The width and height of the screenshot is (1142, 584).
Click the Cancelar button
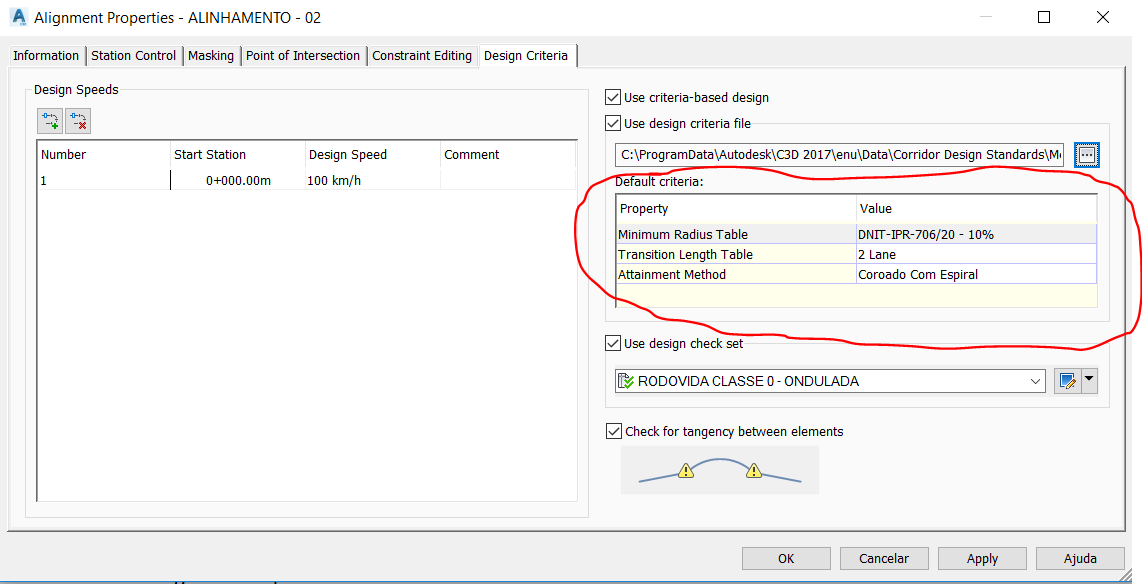point(884,559)
